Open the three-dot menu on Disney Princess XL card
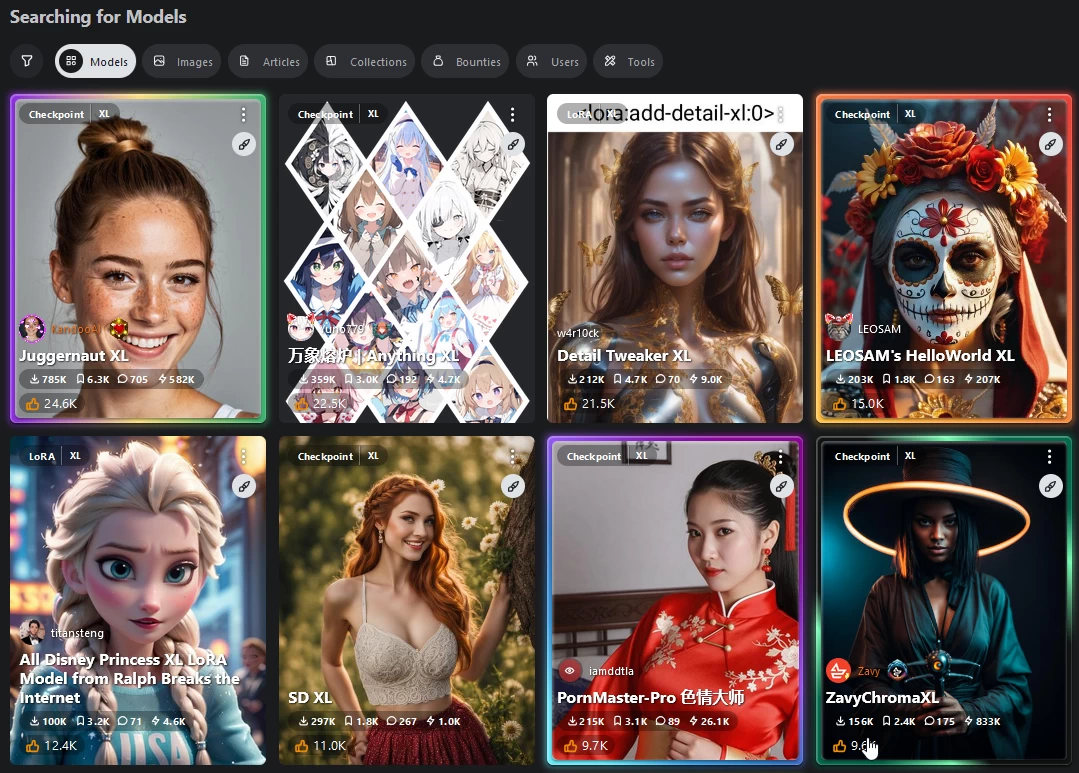1079x773 pixels. click(244, 456)
